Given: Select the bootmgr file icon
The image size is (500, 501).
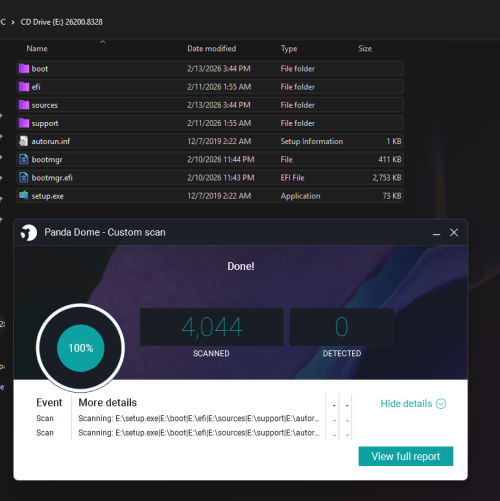Looking at the screenshot, I should click(x=24, y=159).
